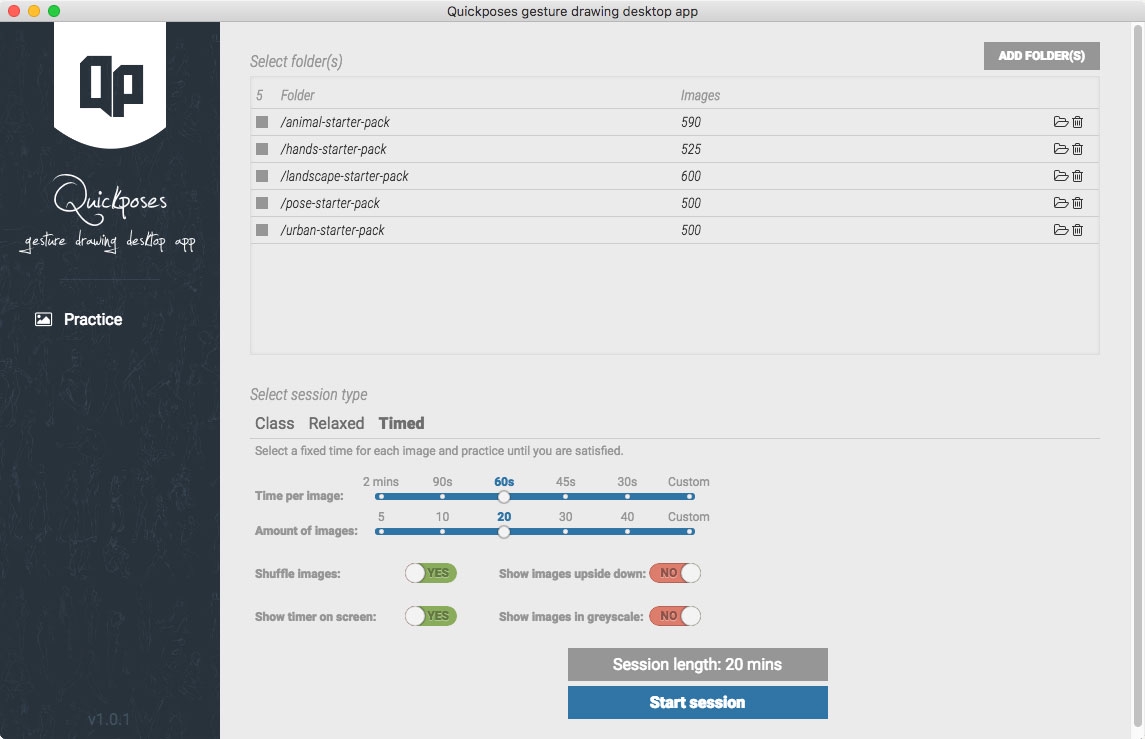
Task: Open folder icon for landscape-starter-pack
Action: pos(1060,176)
